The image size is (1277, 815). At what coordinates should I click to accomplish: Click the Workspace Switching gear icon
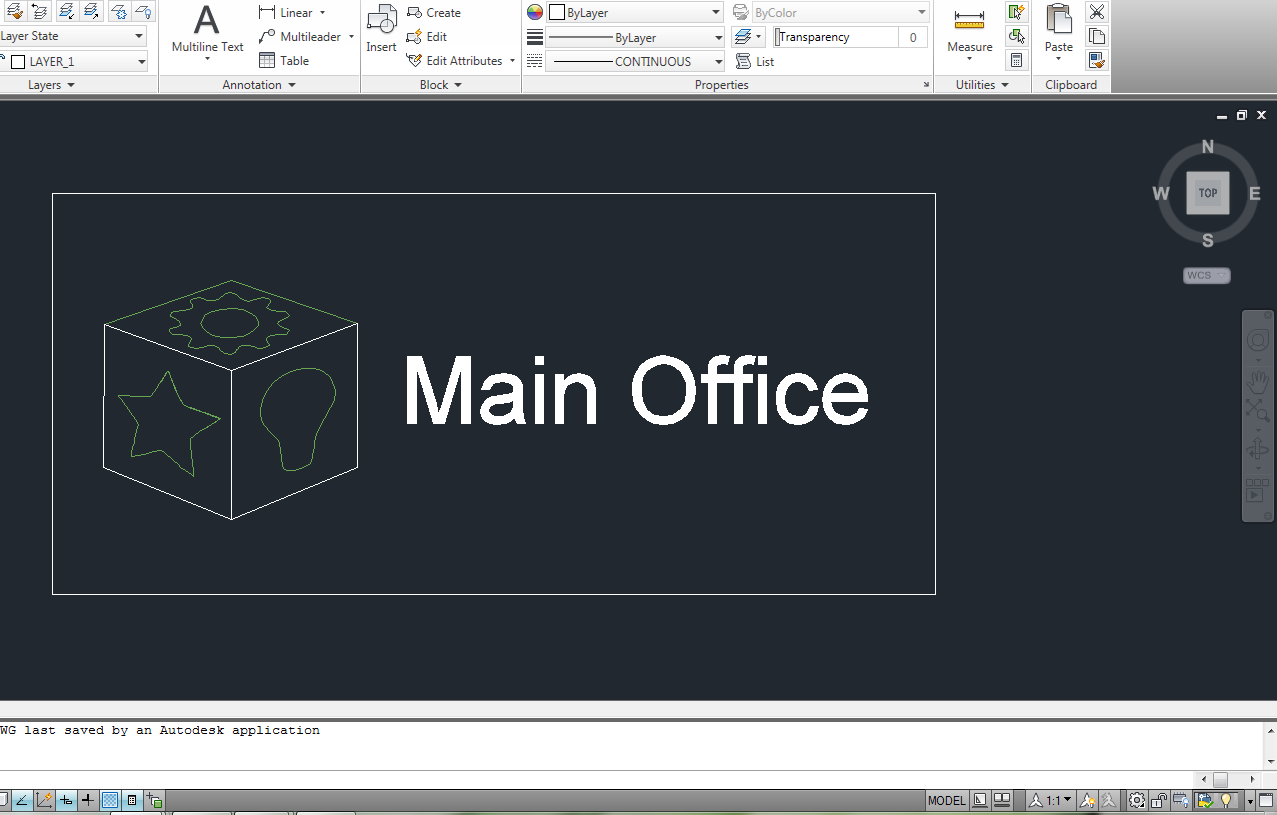pos(1137,800)
